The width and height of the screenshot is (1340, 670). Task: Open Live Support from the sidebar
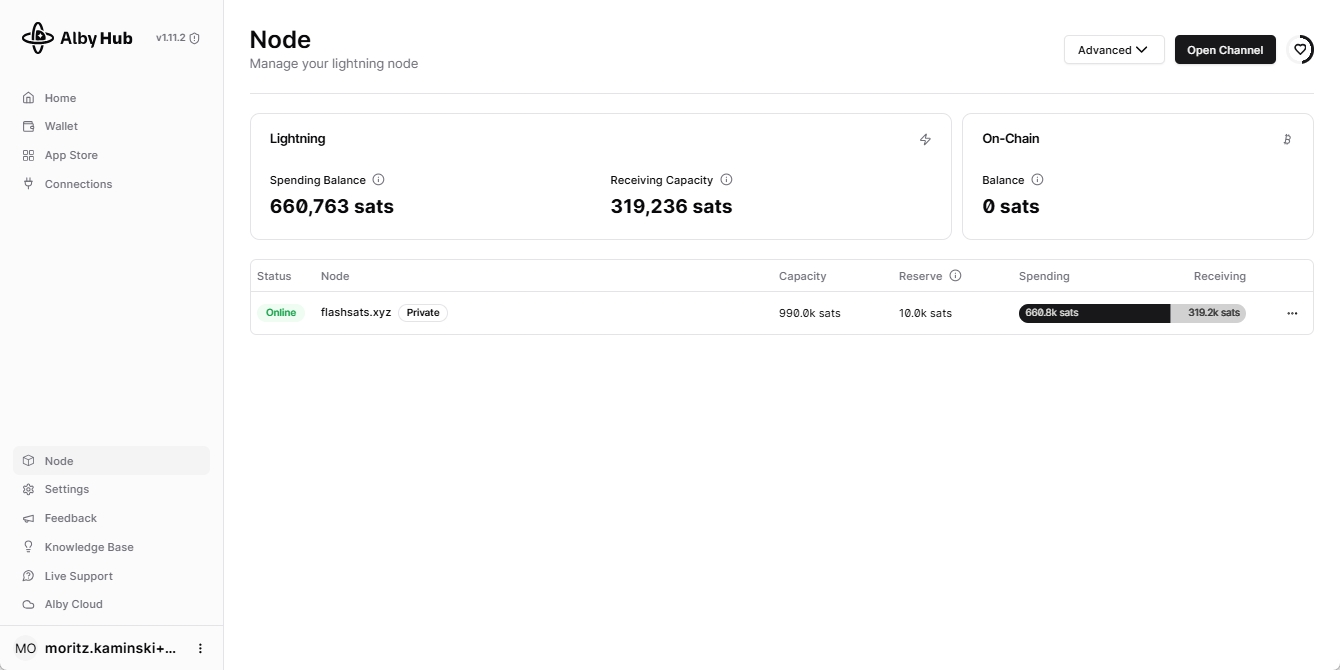(78, 576)
